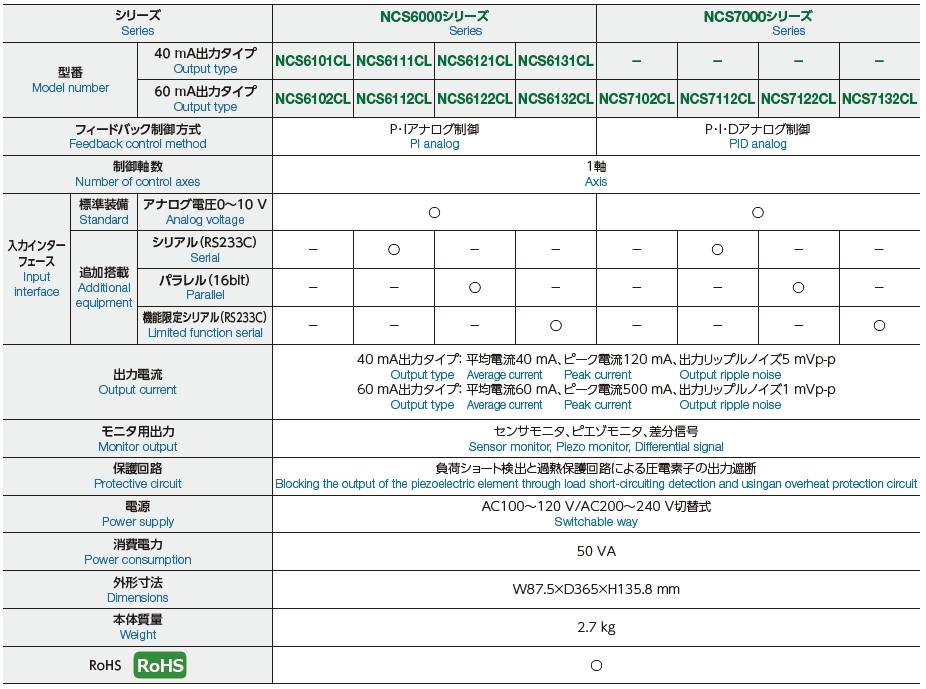Click Sensor monitor, Piezo monitor, Differential signal text
Image resolution: width=926 pixels, height=689 pixels.
(596, 447)
